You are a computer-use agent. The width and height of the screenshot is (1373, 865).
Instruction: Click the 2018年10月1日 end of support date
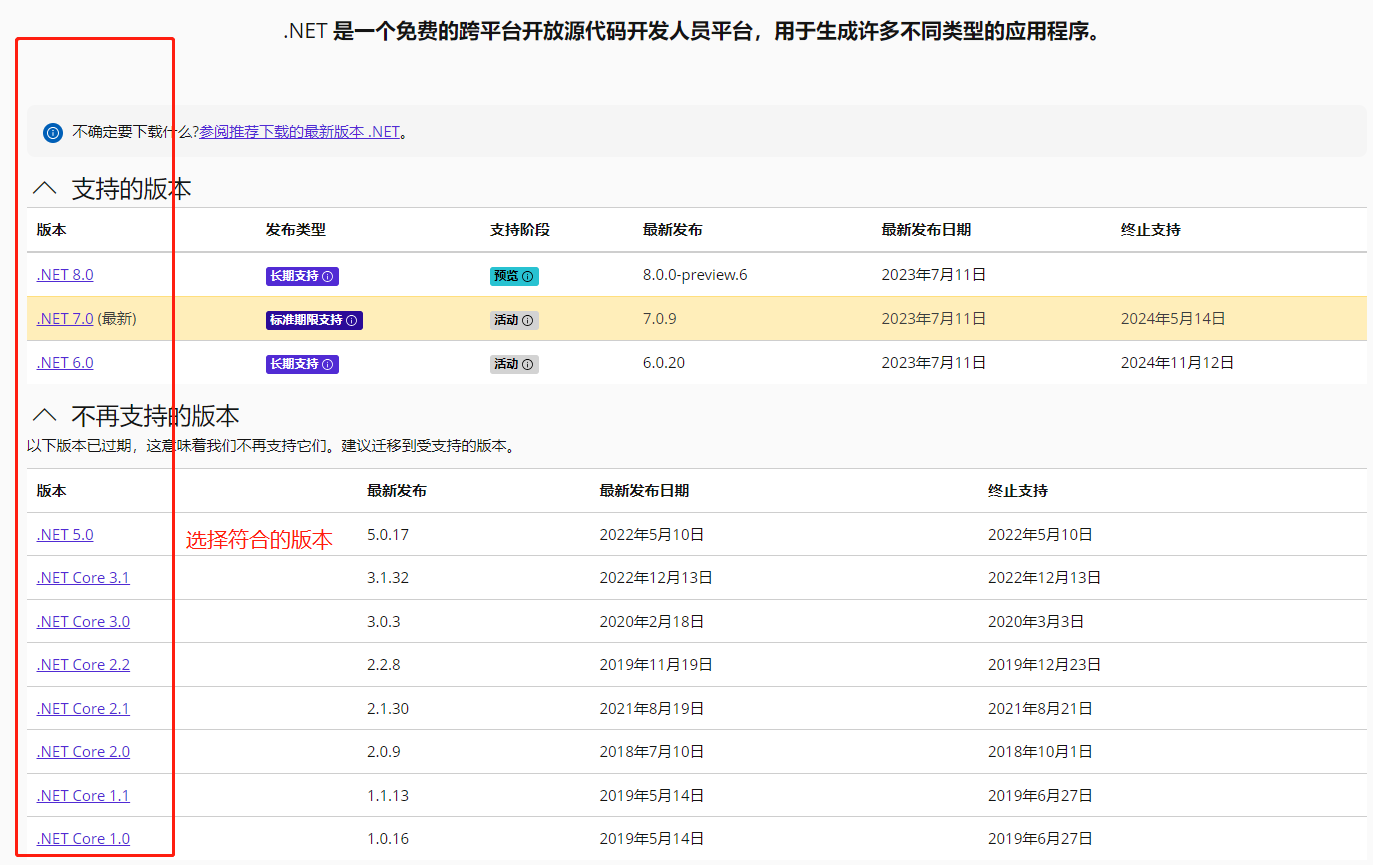point(1040,752)
